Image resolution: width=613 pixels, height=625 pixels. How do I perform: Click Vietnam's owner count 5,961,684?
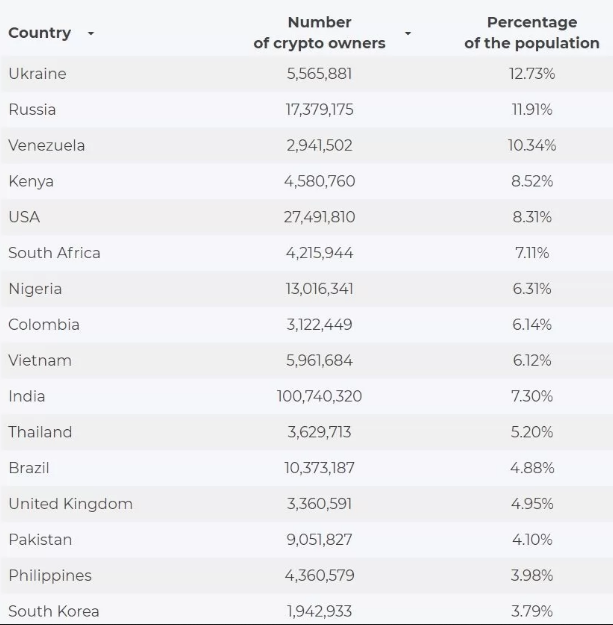click(x=319, y=360)
